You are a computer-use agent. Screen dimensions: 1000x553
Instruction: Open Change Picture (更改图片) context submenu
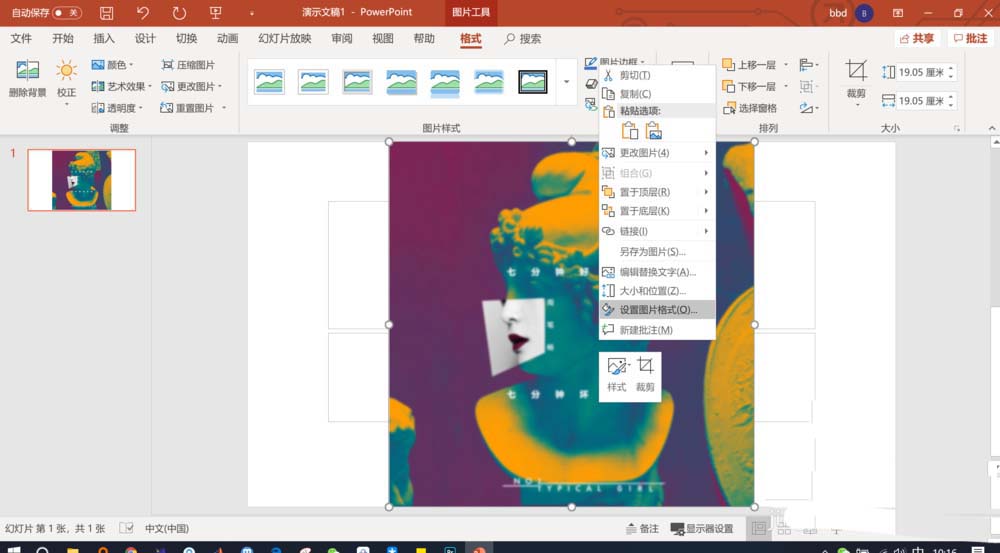click(657, 152)
